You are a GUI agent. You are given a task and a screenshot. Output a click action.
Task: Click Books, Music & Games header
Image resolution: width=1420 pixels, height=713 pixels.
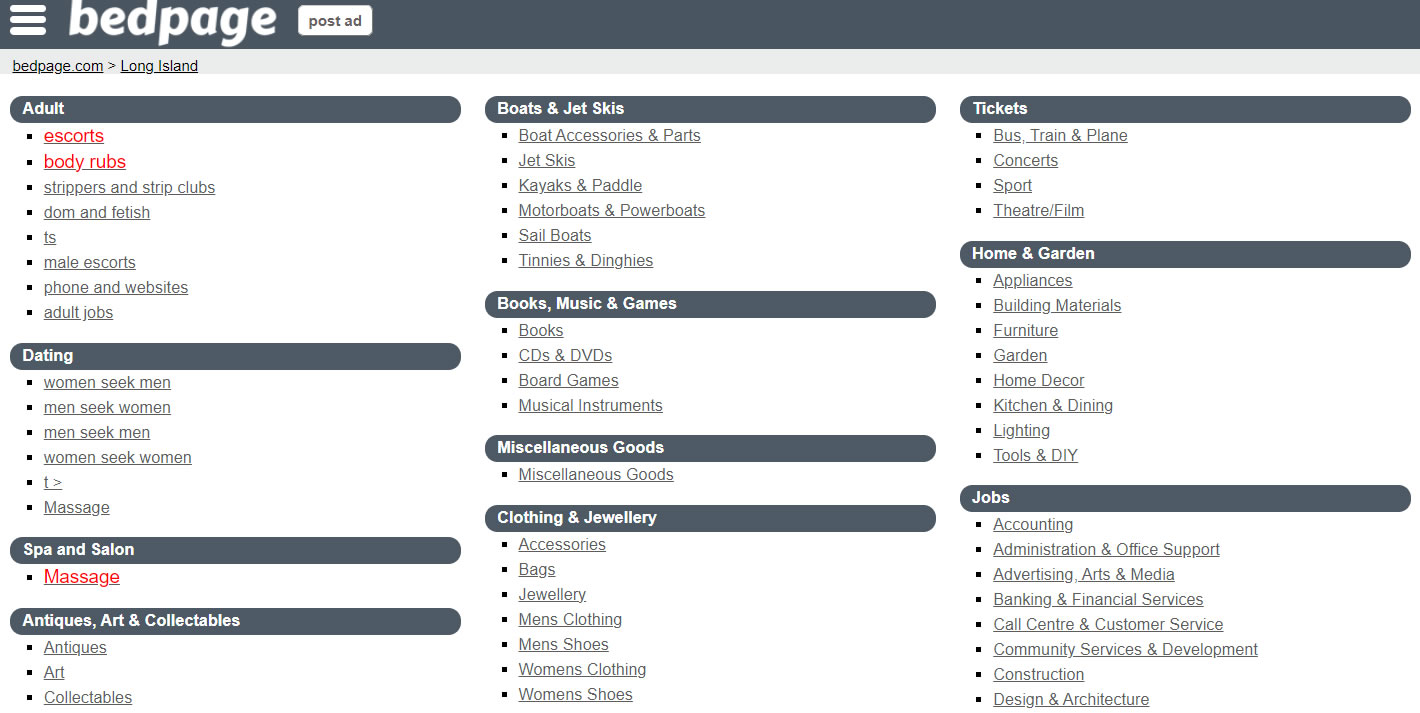[x=710, y=304]
